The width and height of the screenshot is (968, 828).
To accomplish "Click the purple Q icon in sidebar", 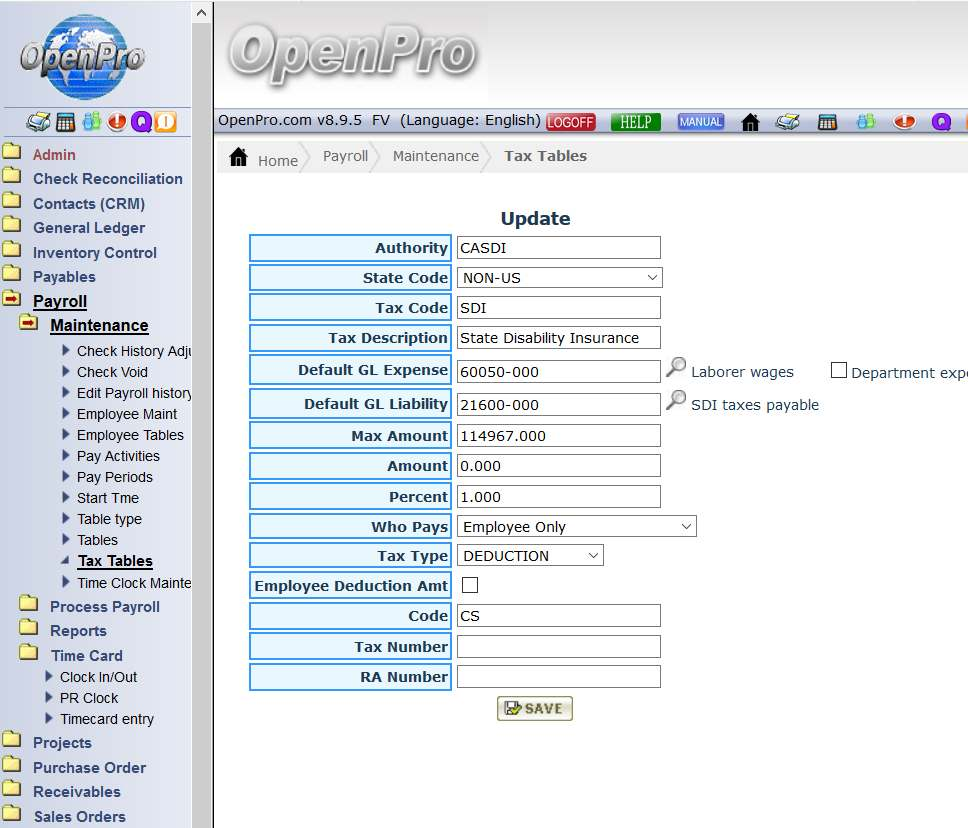I will (x=141, y=122).
